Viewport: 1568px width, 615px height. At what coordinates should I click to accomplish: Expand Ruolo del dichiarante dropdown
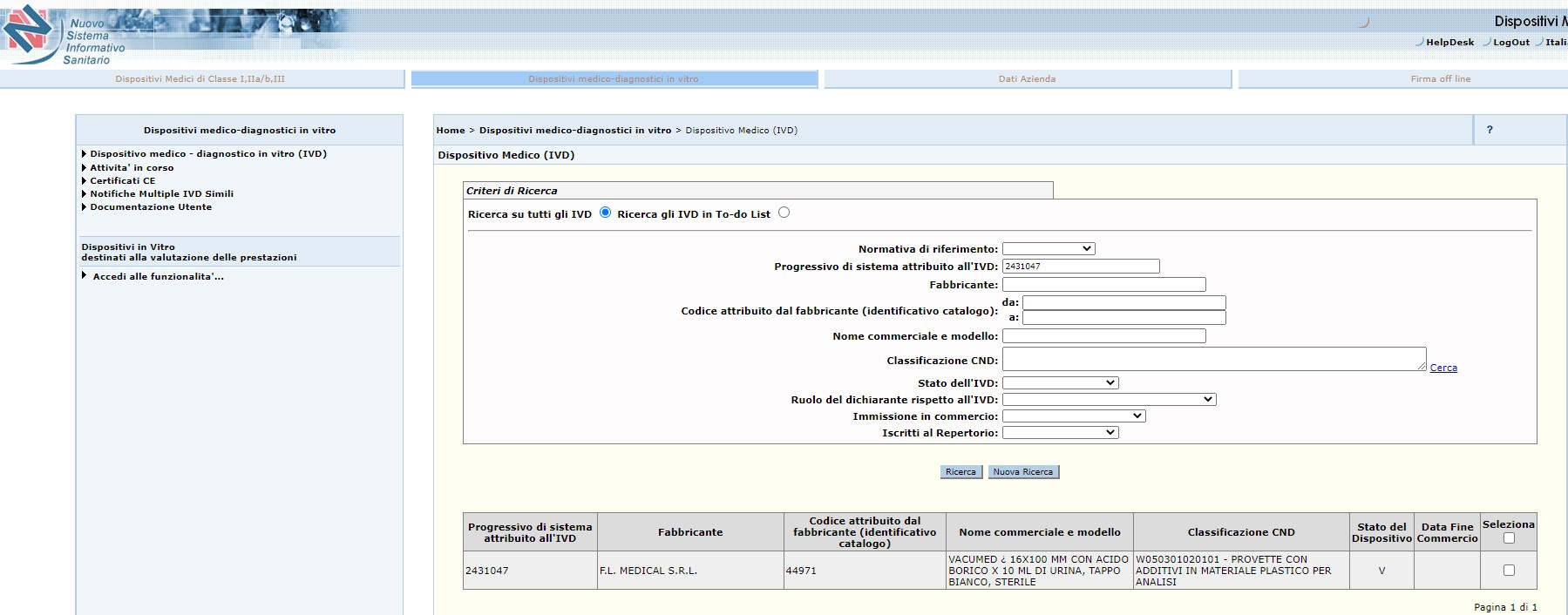pyautogui.click(x=1109, y=400)
